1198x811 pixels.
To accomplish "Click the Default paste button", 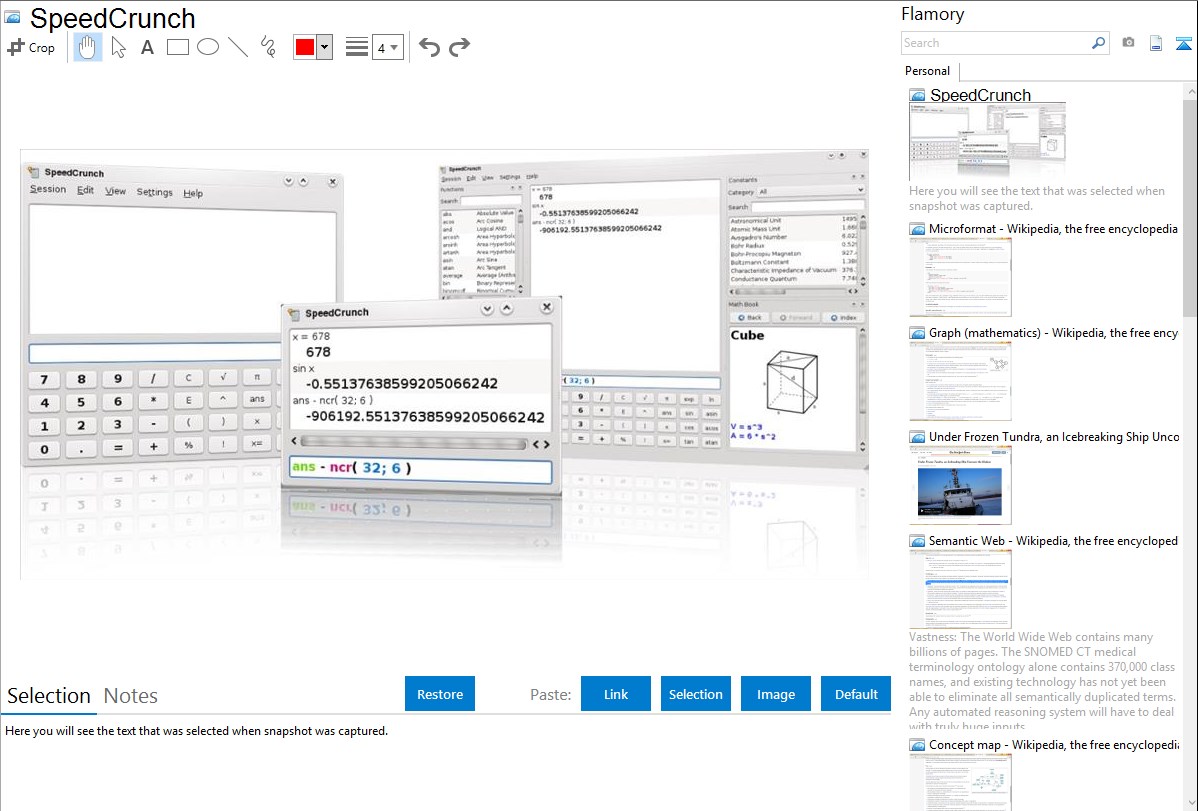I will 856,694.
